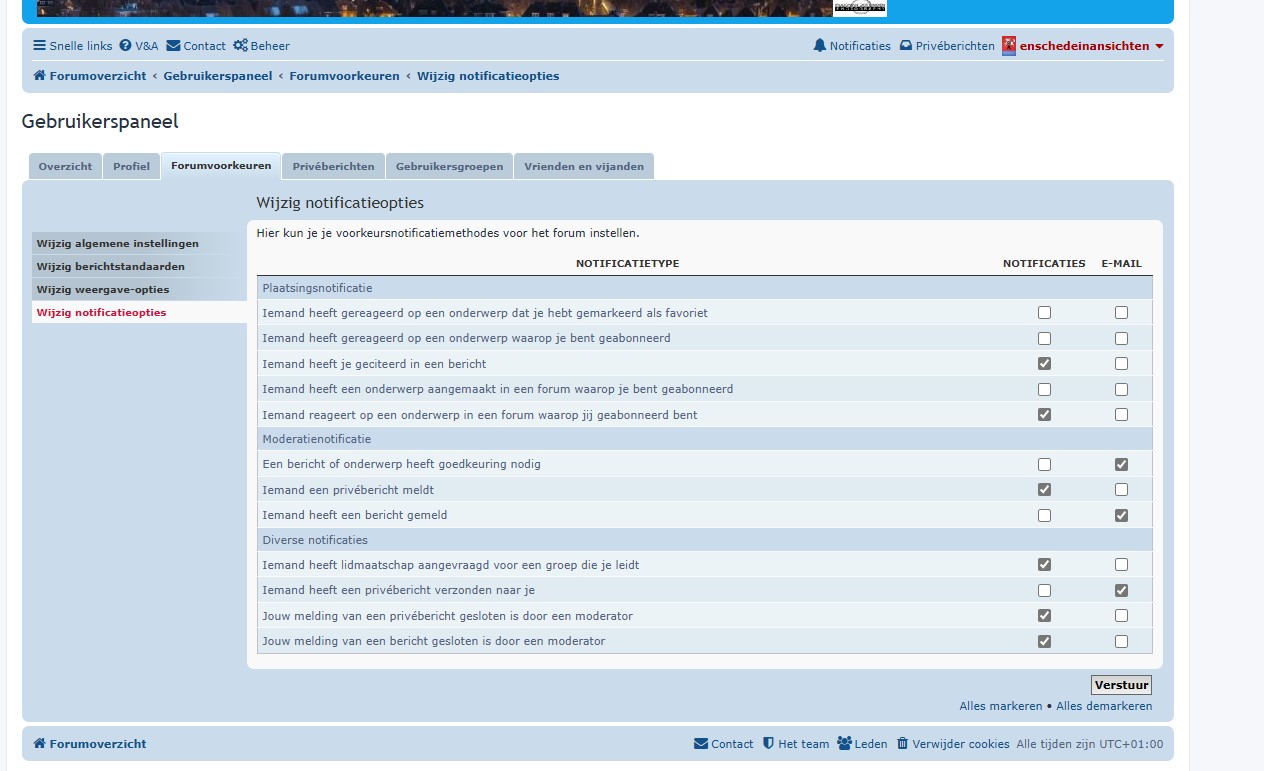Click the Verwijder cookies trash icon

[x=902, y=744]
